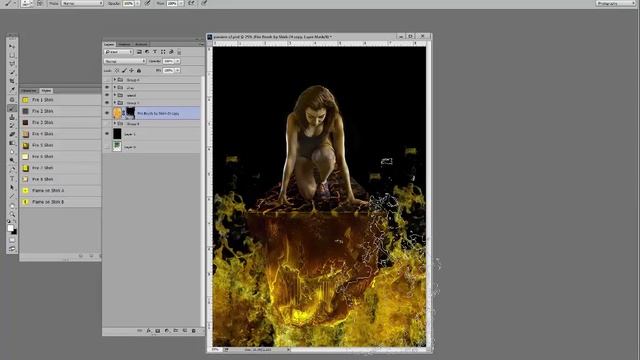Toggle Quick Mask mode in toolbox
Image resolution: width=640 pixels, height=360 pixels.
pos(12,240)
